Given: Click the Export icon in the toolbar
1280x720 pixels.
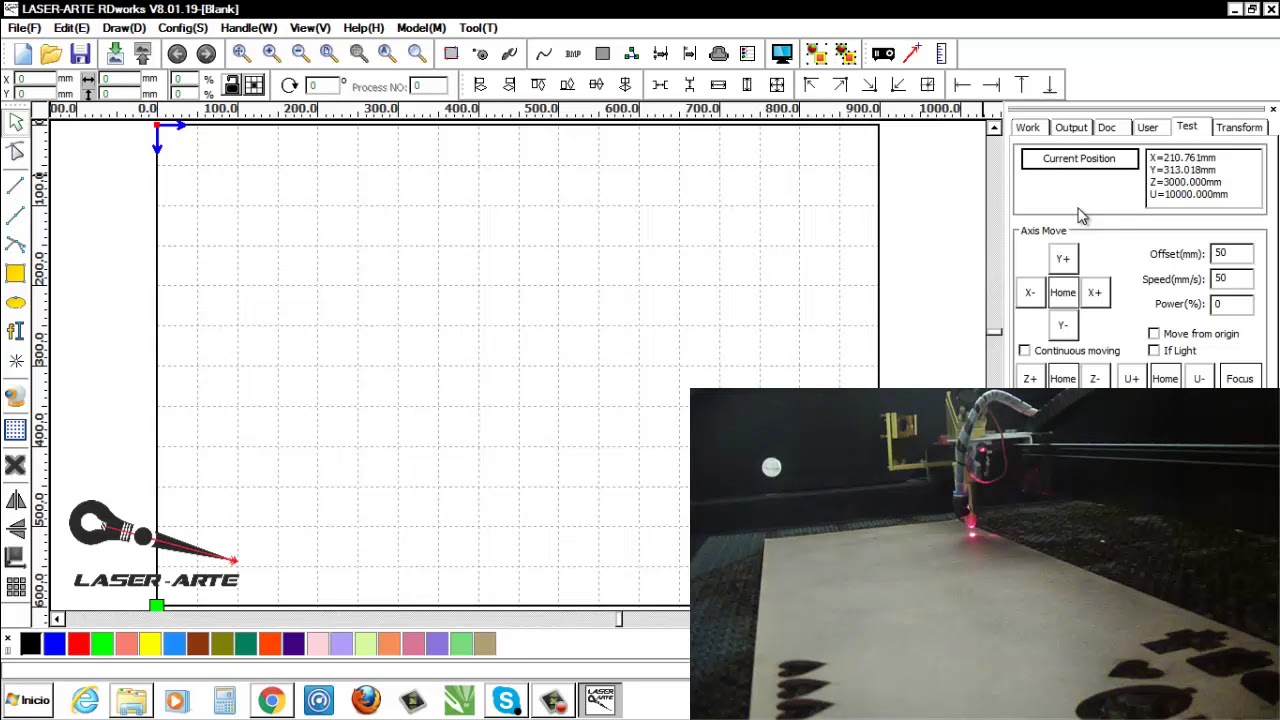Looking at the screenshot, I should tap(142, 54).
